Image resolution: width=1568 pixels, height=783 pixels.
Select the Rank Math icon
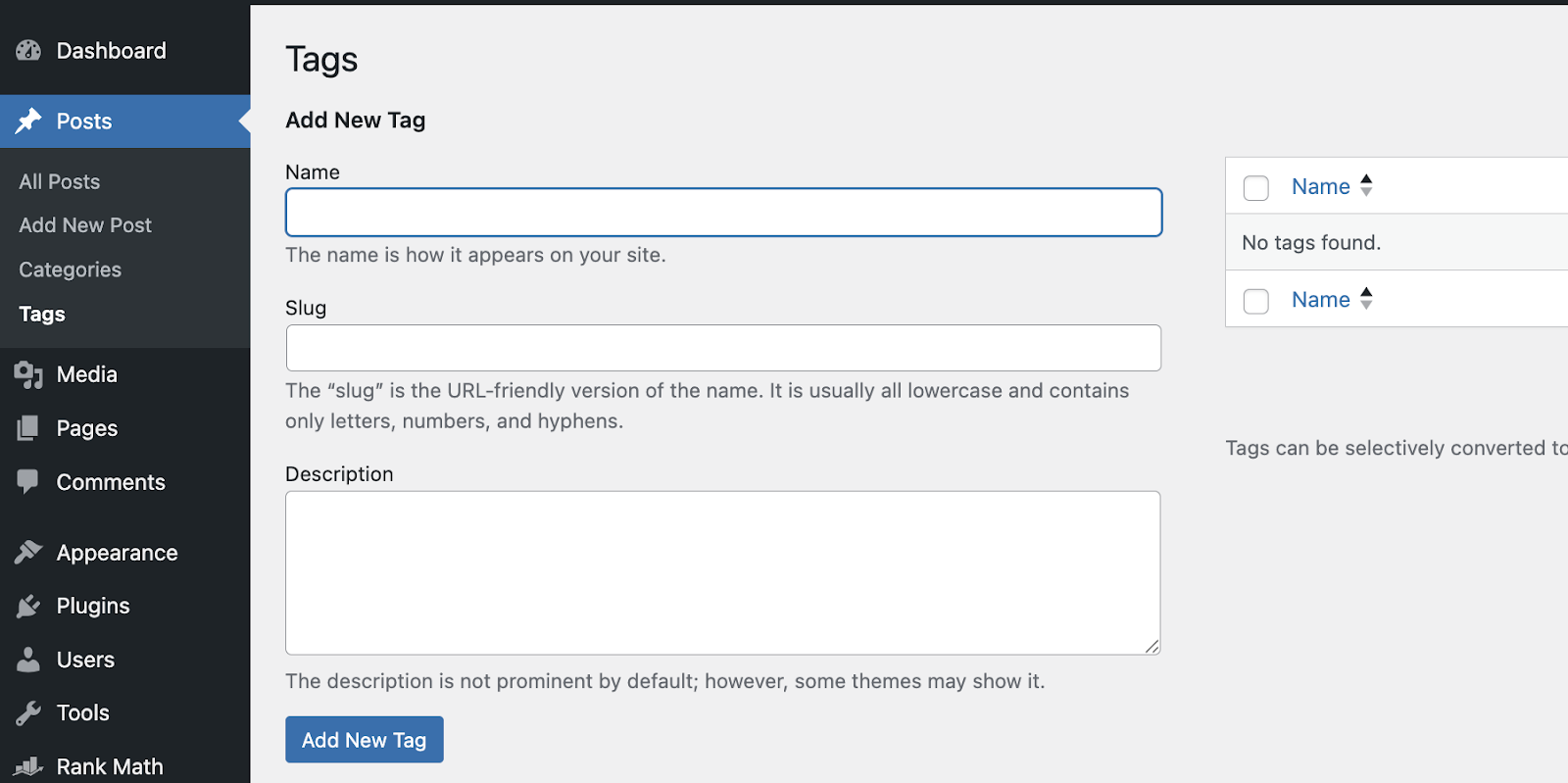coord(29,765)
